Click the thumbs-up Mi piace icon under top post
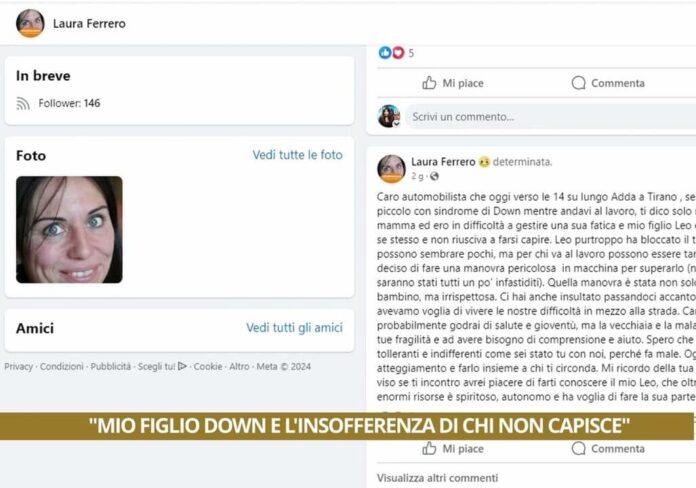 pyautogui.click(x=429, y=83)
